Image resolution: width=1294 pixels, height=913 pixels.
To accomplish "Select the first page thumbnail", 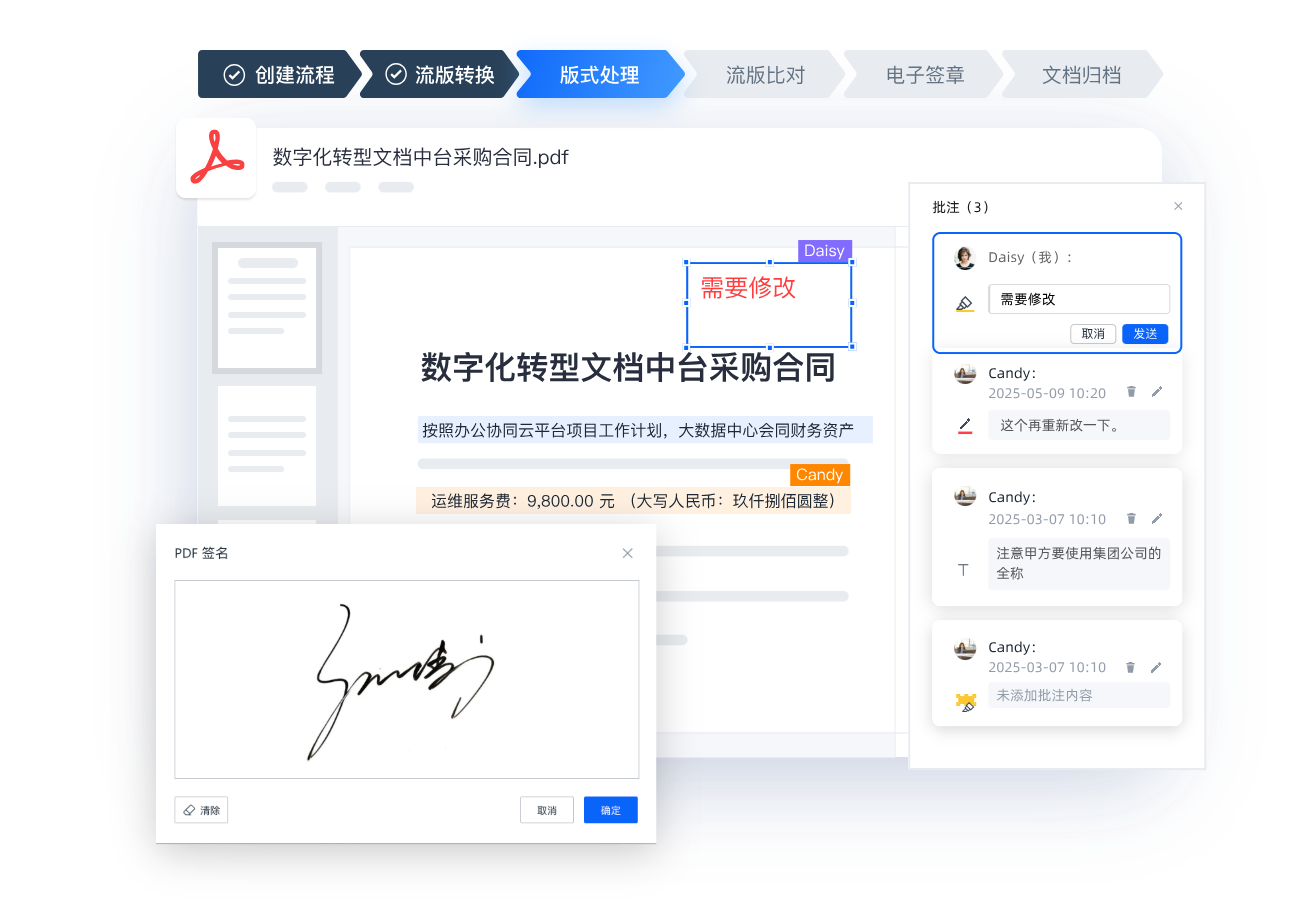I will pyautogui.click(x=267, y=307).
